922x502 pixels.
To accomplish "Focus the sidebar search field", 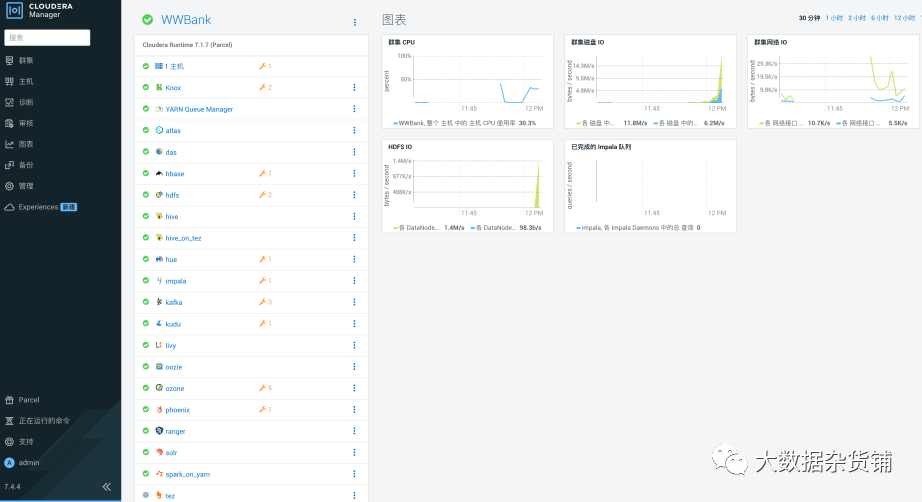I will point(47,38).
